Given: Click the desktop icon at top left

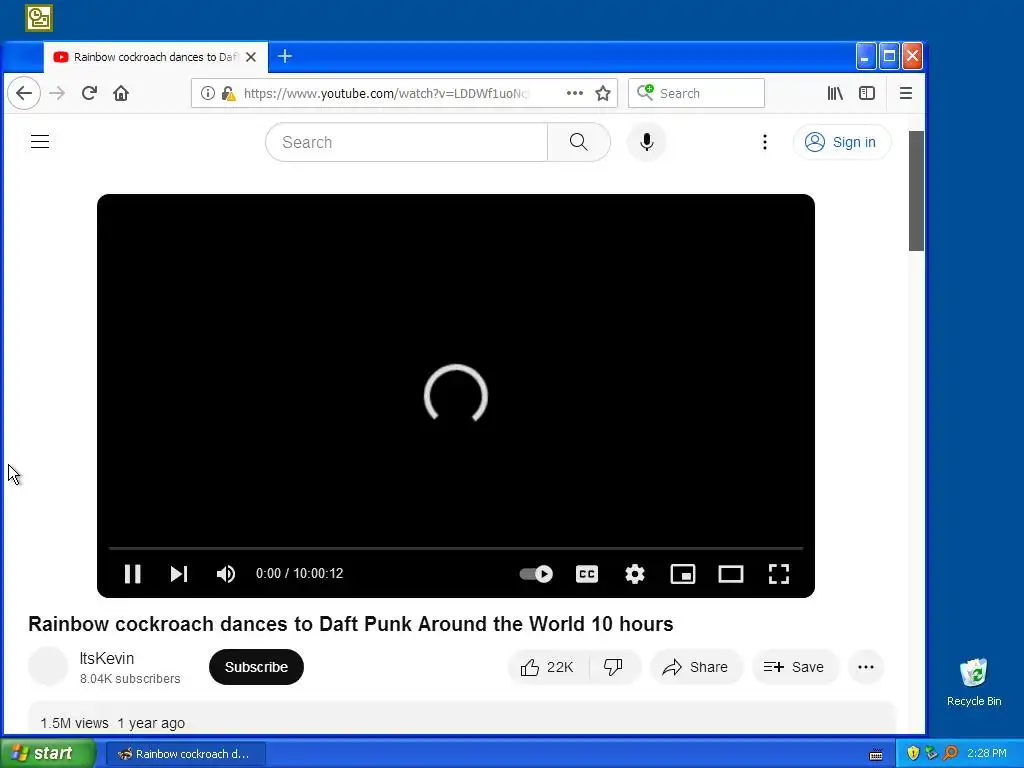Looking at the screenshot, I should coord(39,18).
